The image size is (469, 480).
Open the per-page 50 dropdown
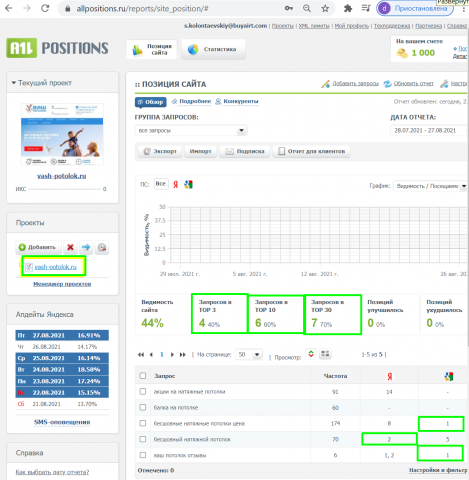tap(249, 354)
